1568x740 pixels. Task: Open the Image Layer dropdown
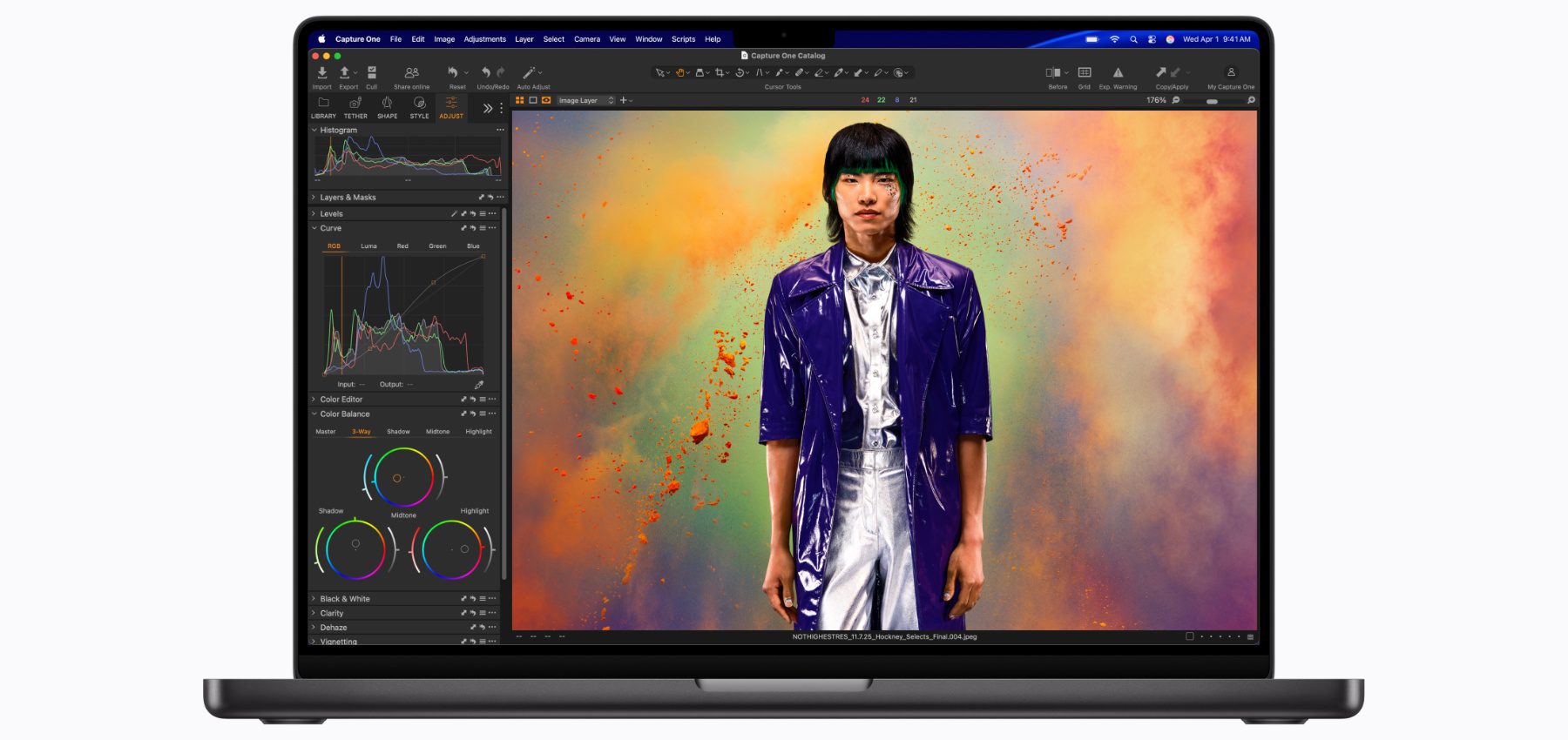(x=585, y=100)
